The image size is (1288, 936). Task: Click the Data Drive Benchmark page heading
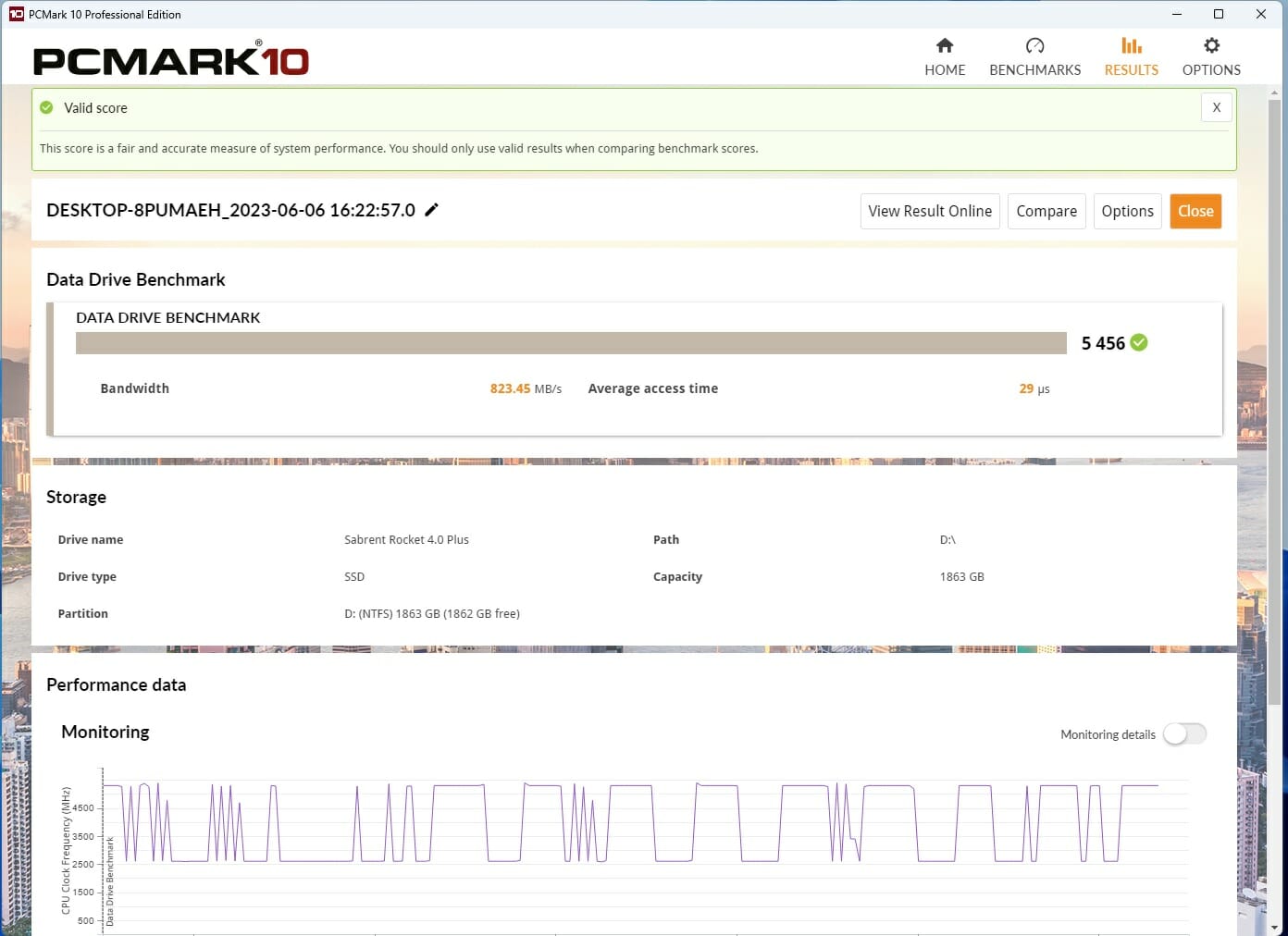tap(136, 279)
